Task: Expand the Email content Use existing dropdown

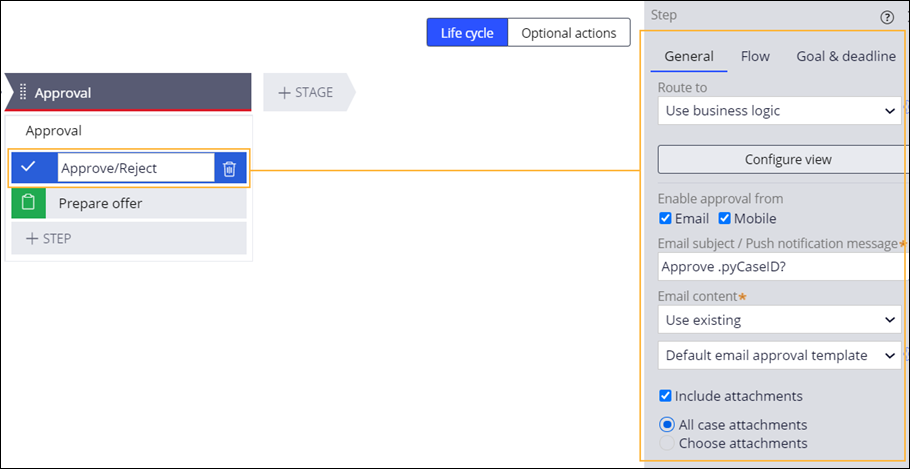Action: [x=779, y=320]
